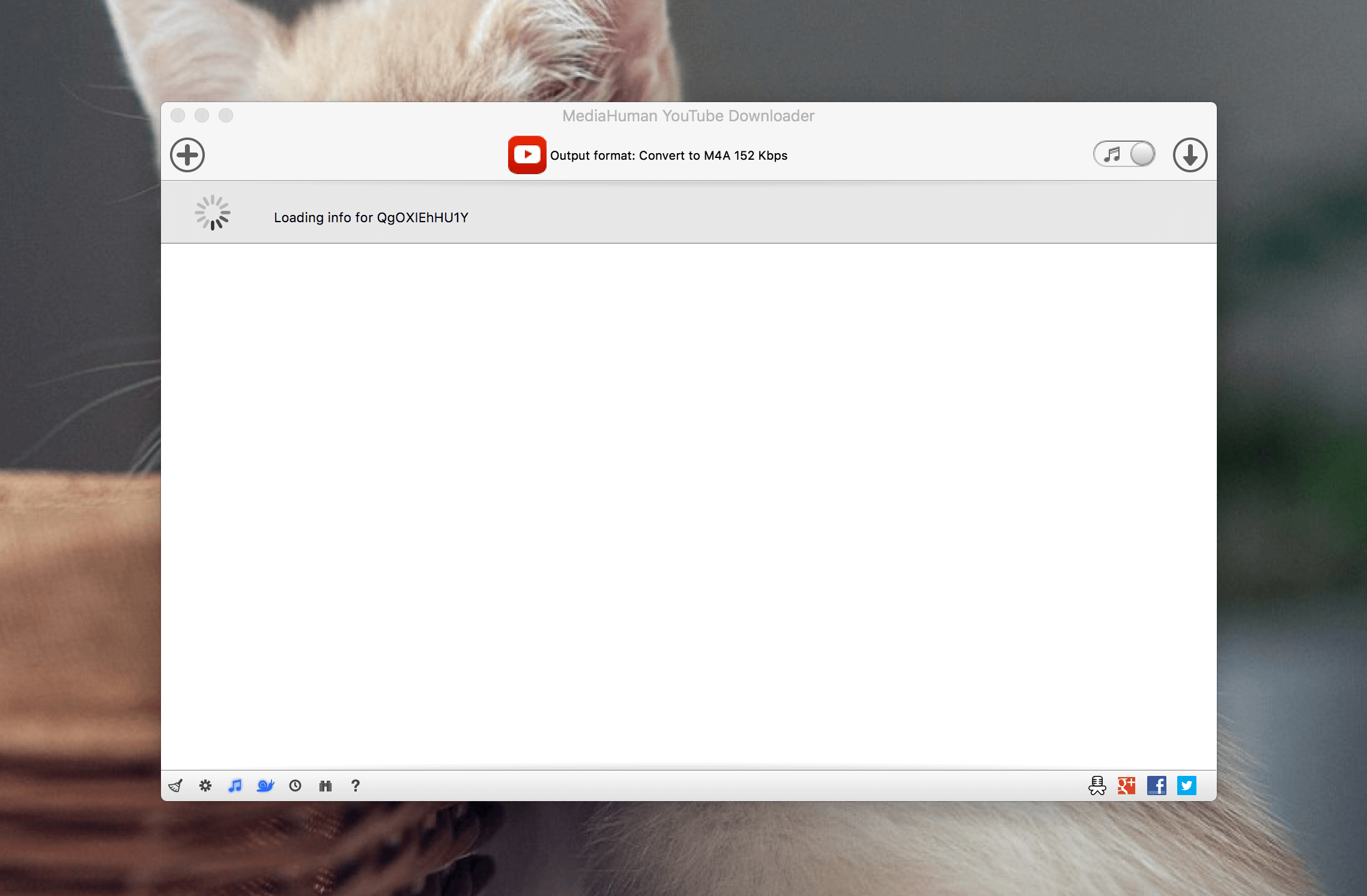Open the Twitter link icon
This screenshot has width=1367, height=896.
click(x=1187, y=786)
